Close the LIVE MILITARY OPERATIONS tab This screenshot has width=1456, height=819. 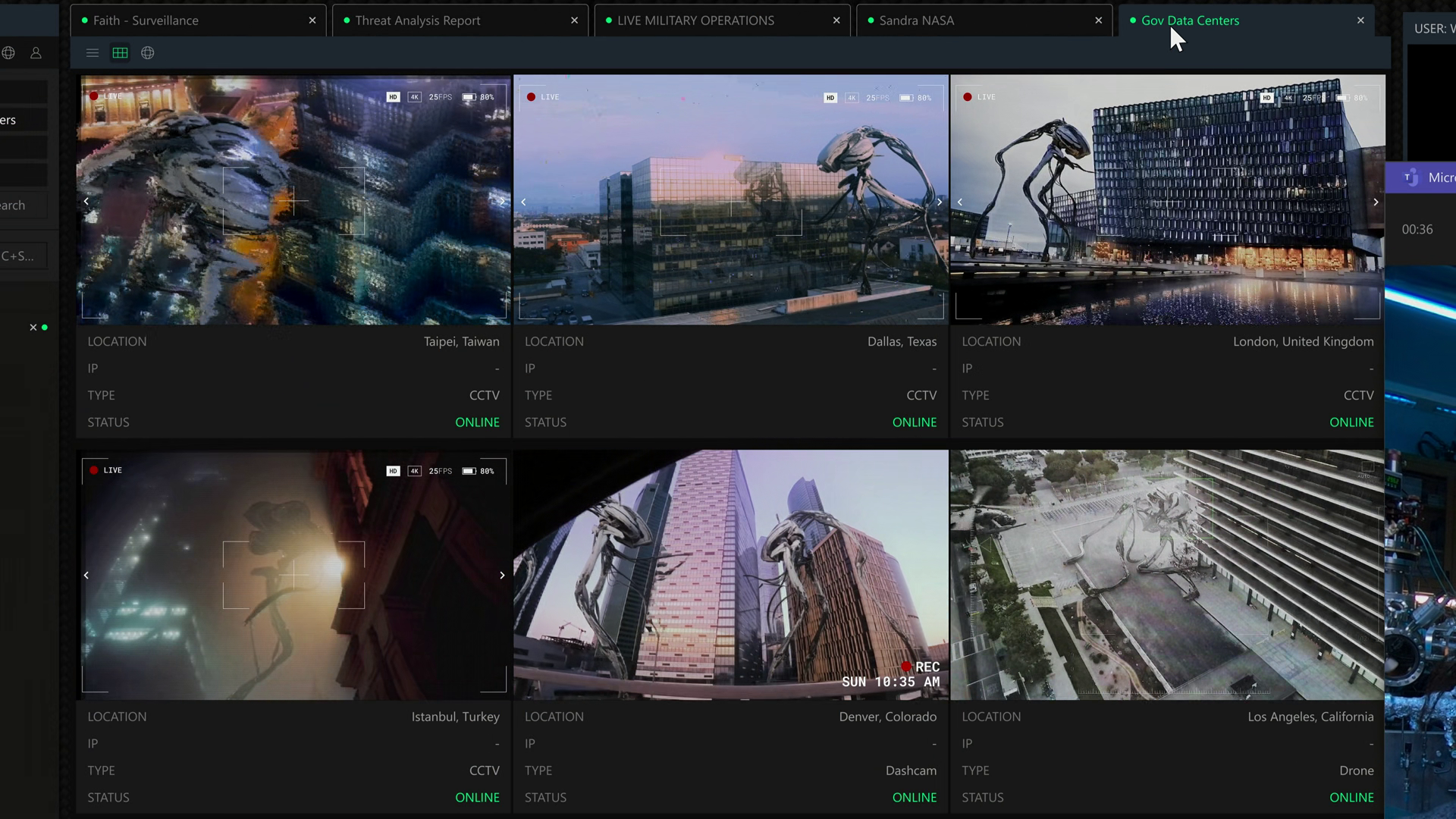click(836, 20)
